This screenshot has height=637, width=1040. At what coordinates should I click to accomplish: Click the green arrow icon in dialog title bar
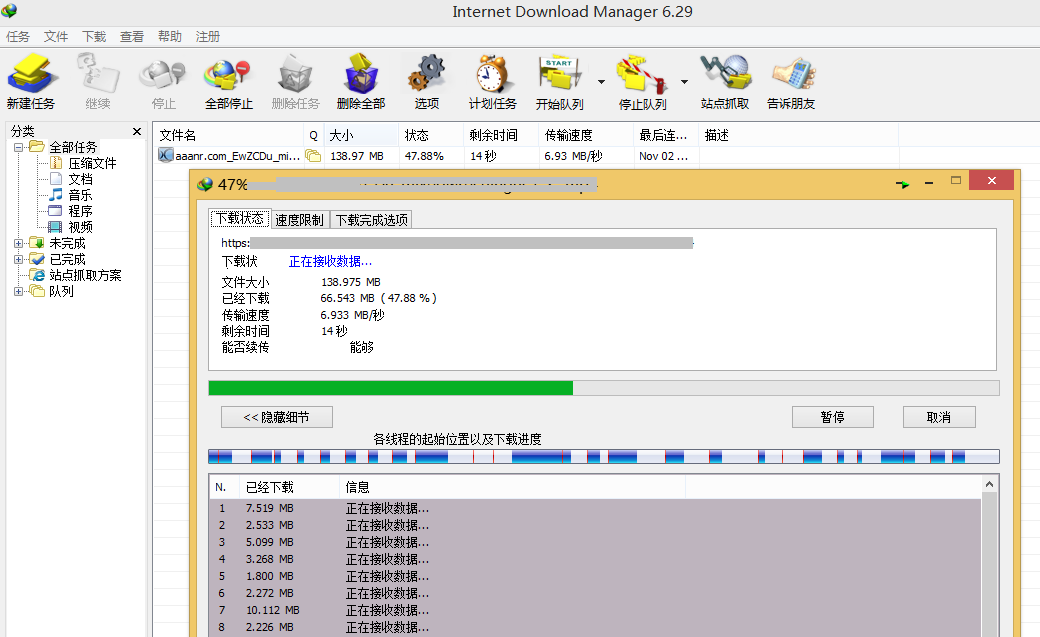pos(902,184)
